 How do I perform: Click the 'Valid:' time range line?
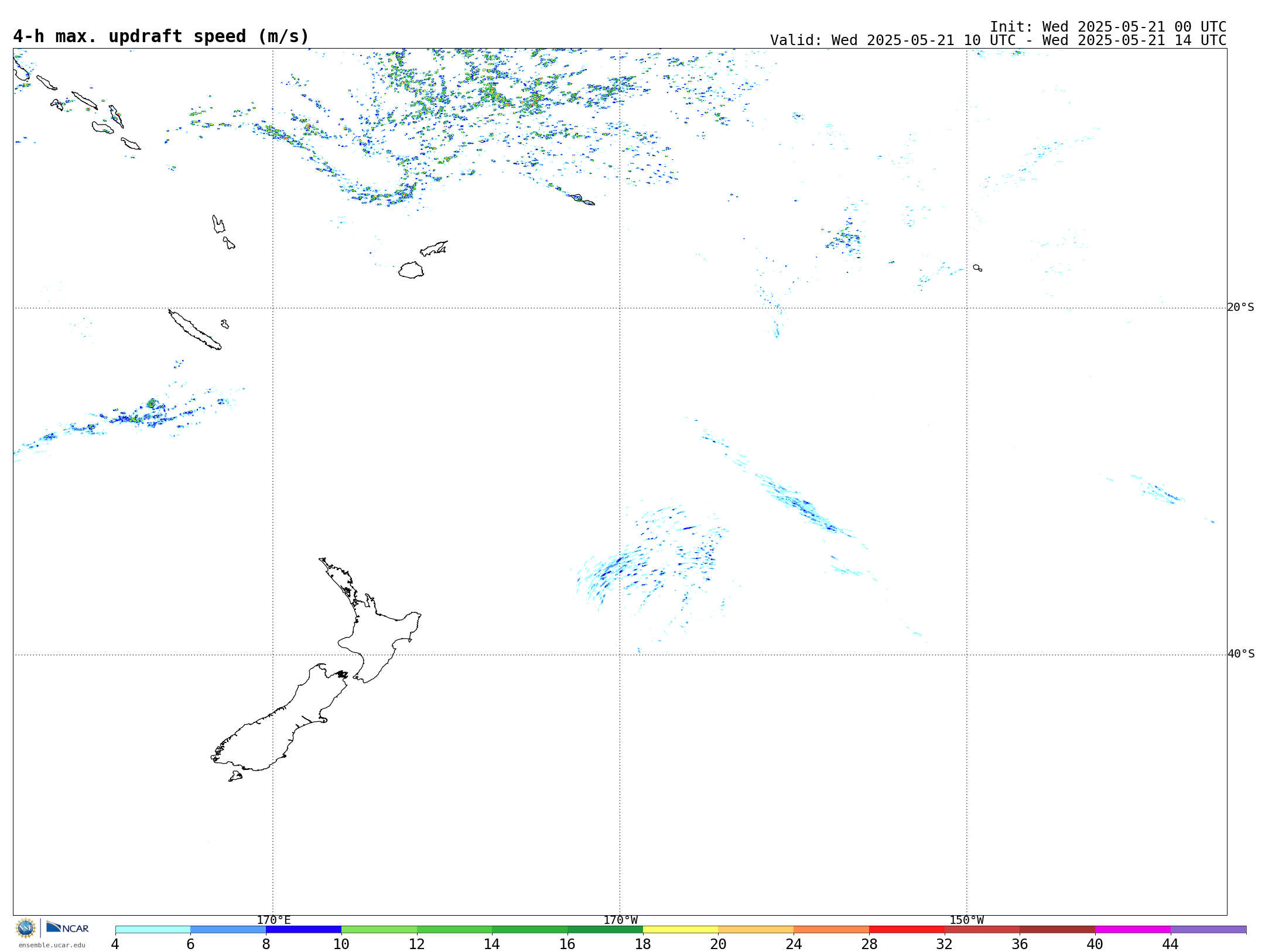tap(998, 40)
